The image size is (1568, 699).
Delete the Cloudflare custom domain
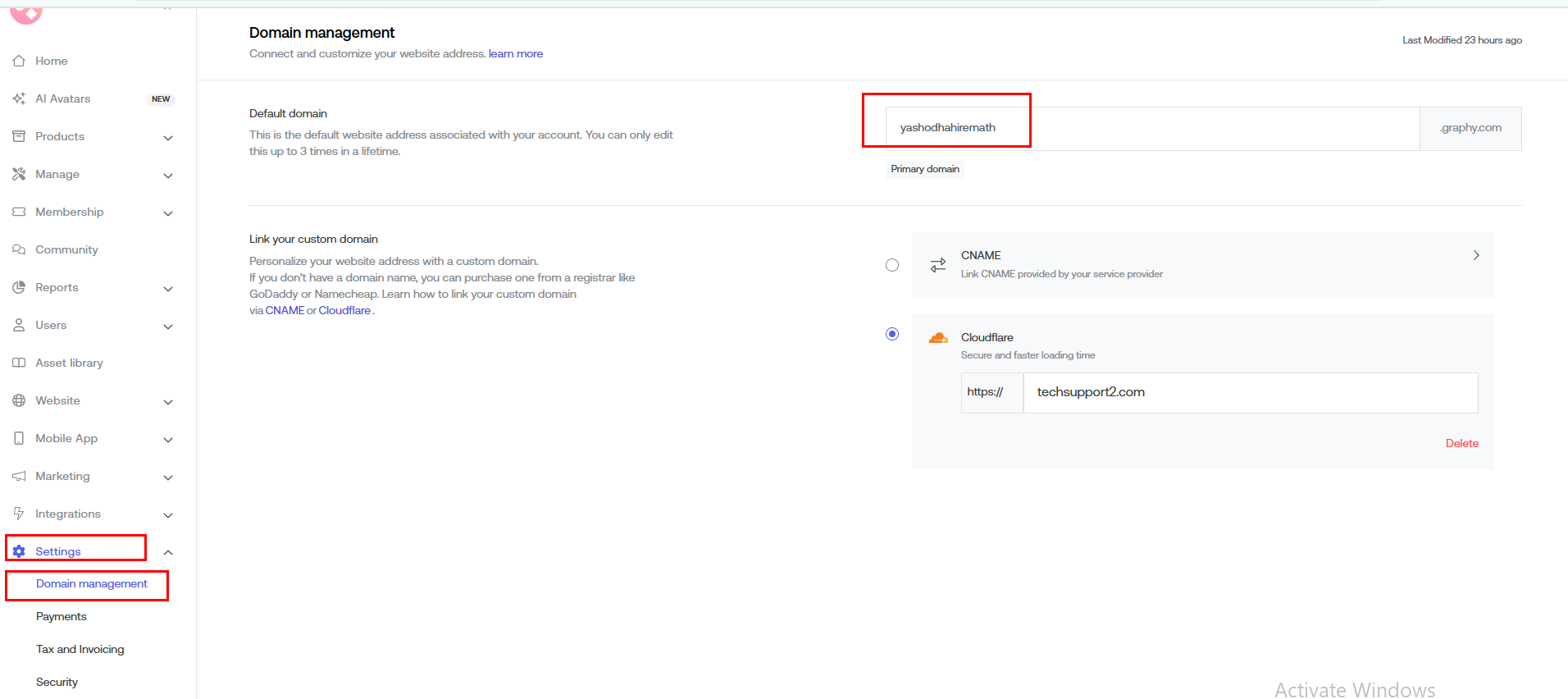tap(1461, 443)
